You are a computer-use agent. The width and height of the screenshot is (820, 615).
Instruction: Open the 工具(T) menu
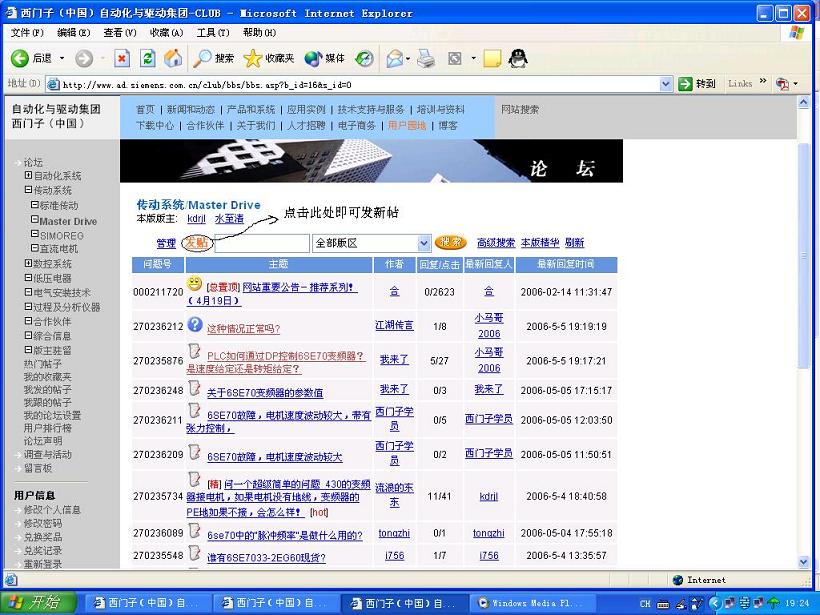tap(213, 32)
